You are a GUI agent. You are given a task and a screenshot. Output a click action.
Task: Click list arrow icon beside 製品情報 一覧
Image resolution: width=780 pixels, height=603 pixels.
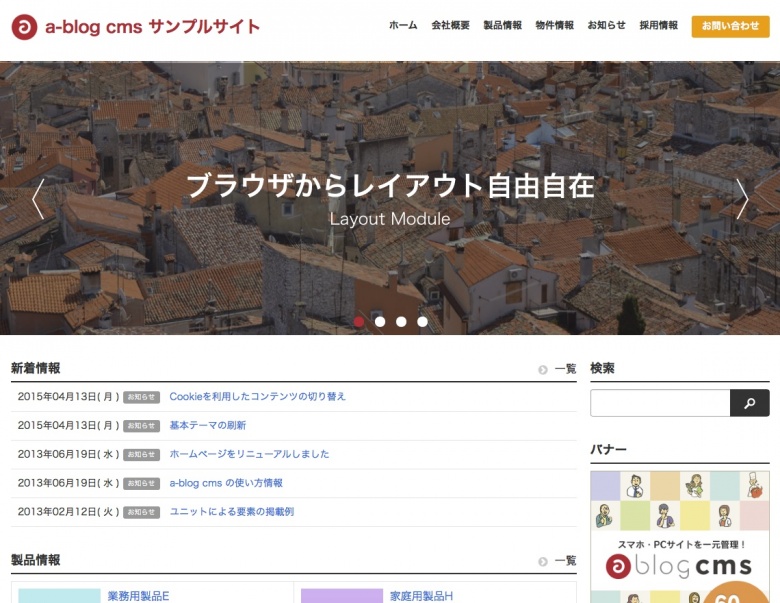(543, 561)
